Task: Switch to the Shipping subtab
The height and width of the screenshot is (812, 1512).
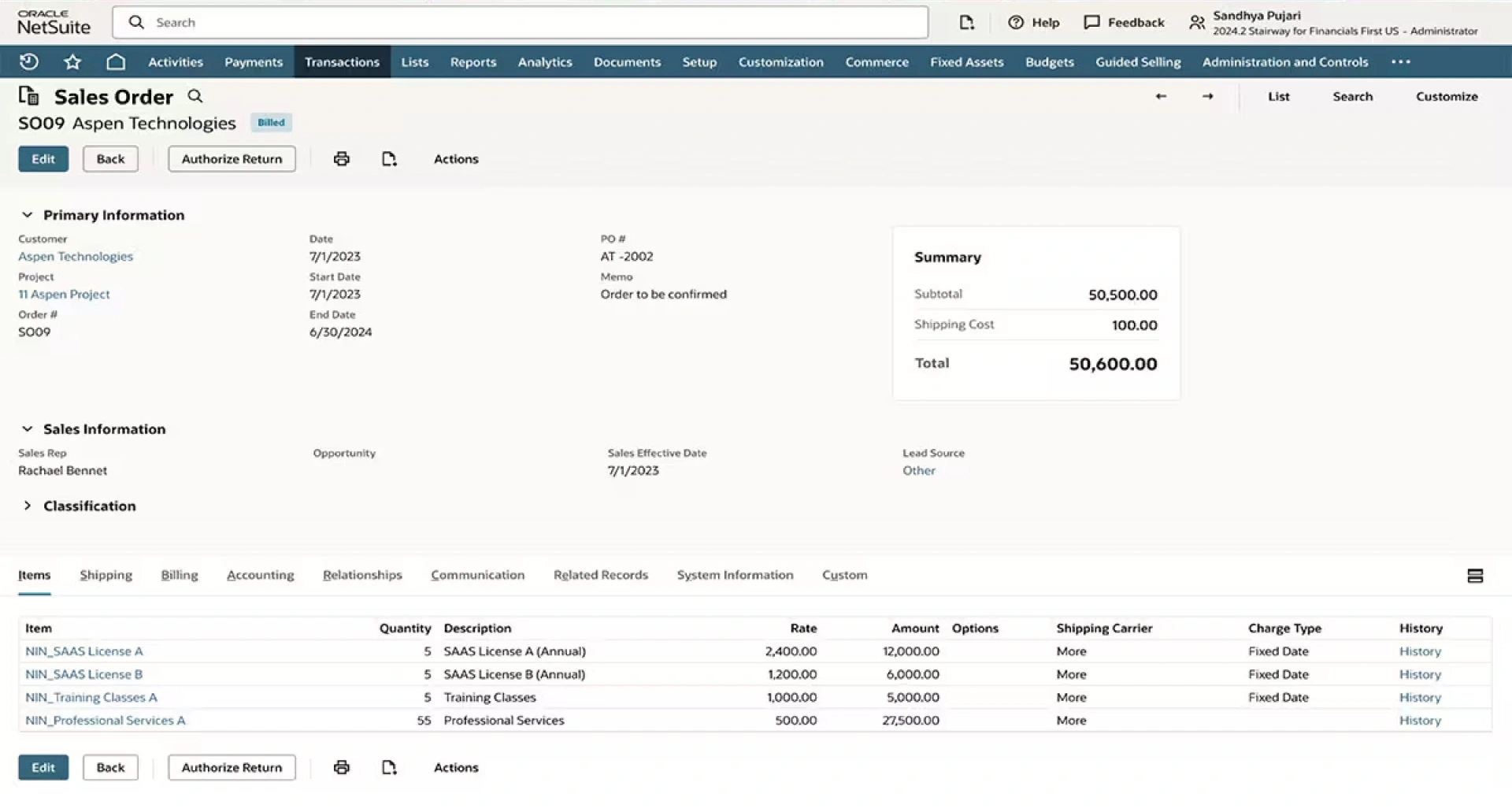Action: (106, 575)
